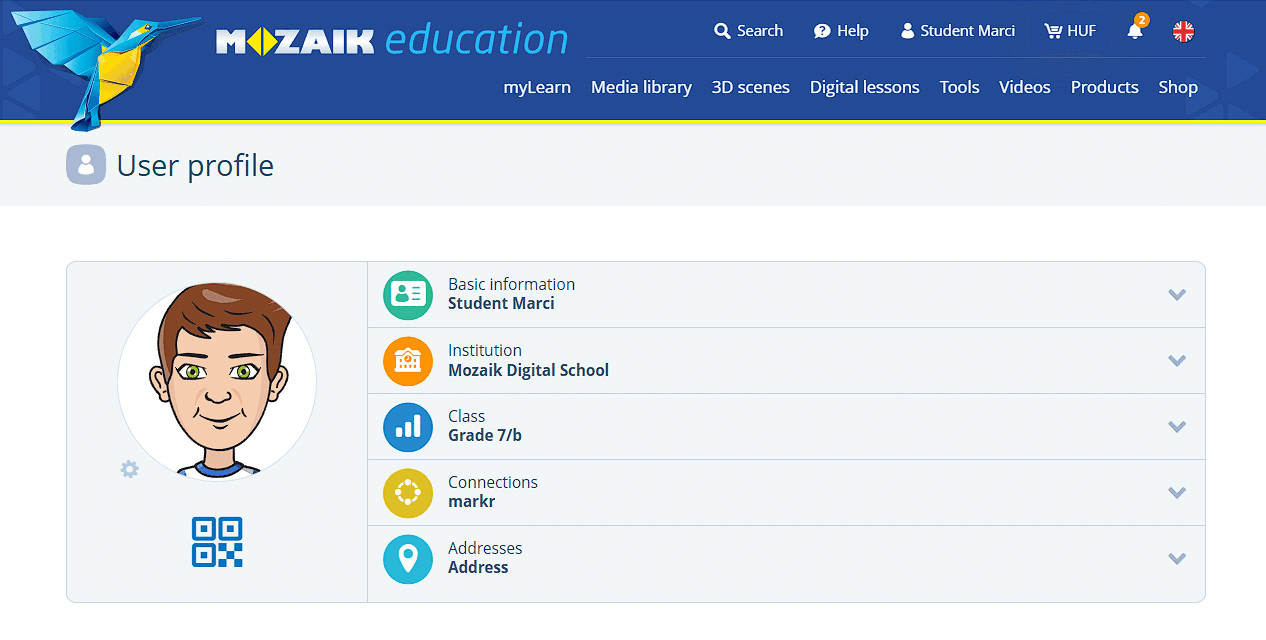This screenshot has height=640, width=1266.
Task: Open the HUF shopping cart
Action: (1070, 31)
